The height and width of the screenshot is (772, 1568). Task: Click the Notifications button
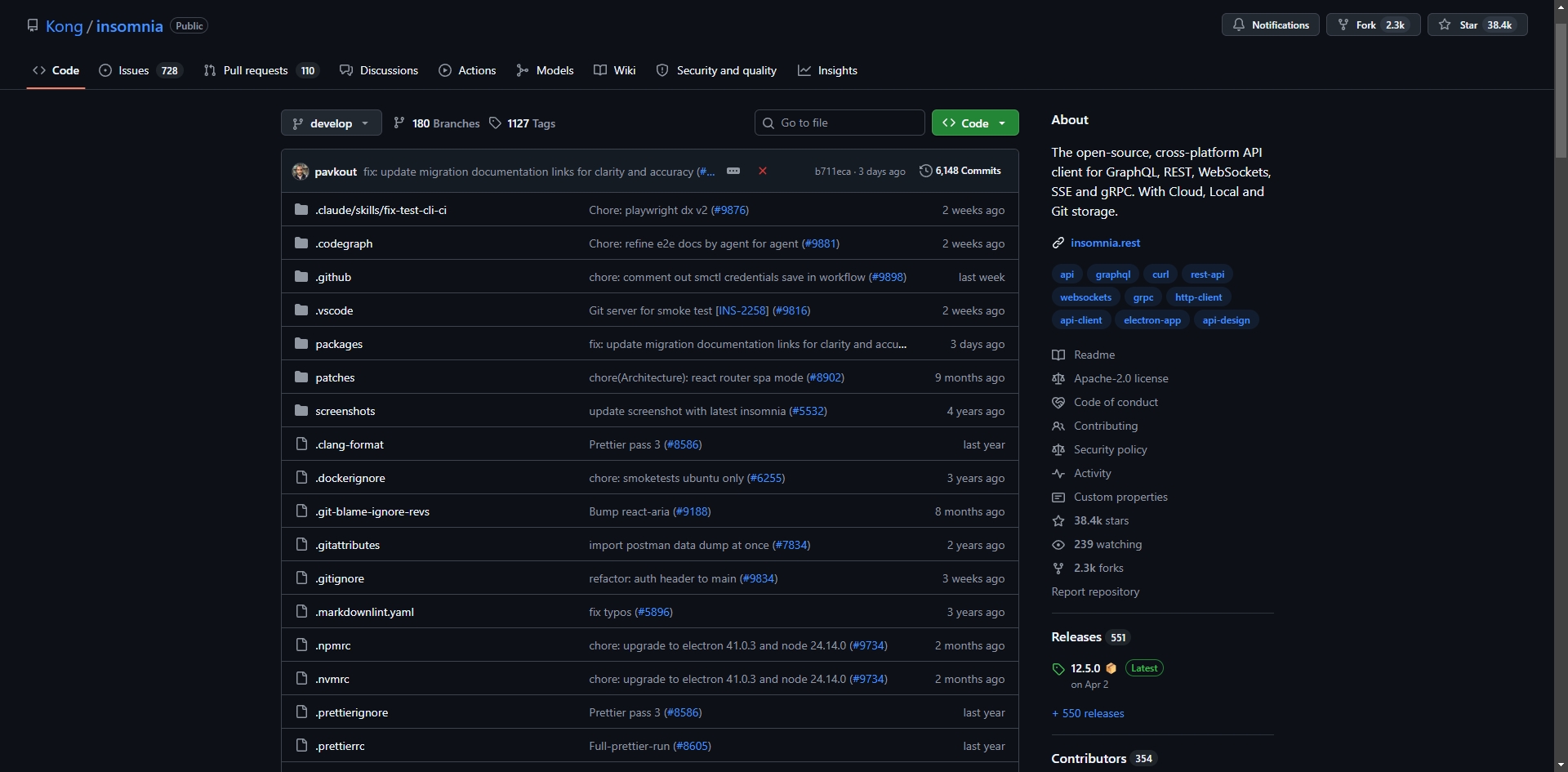click(1271, 25)
